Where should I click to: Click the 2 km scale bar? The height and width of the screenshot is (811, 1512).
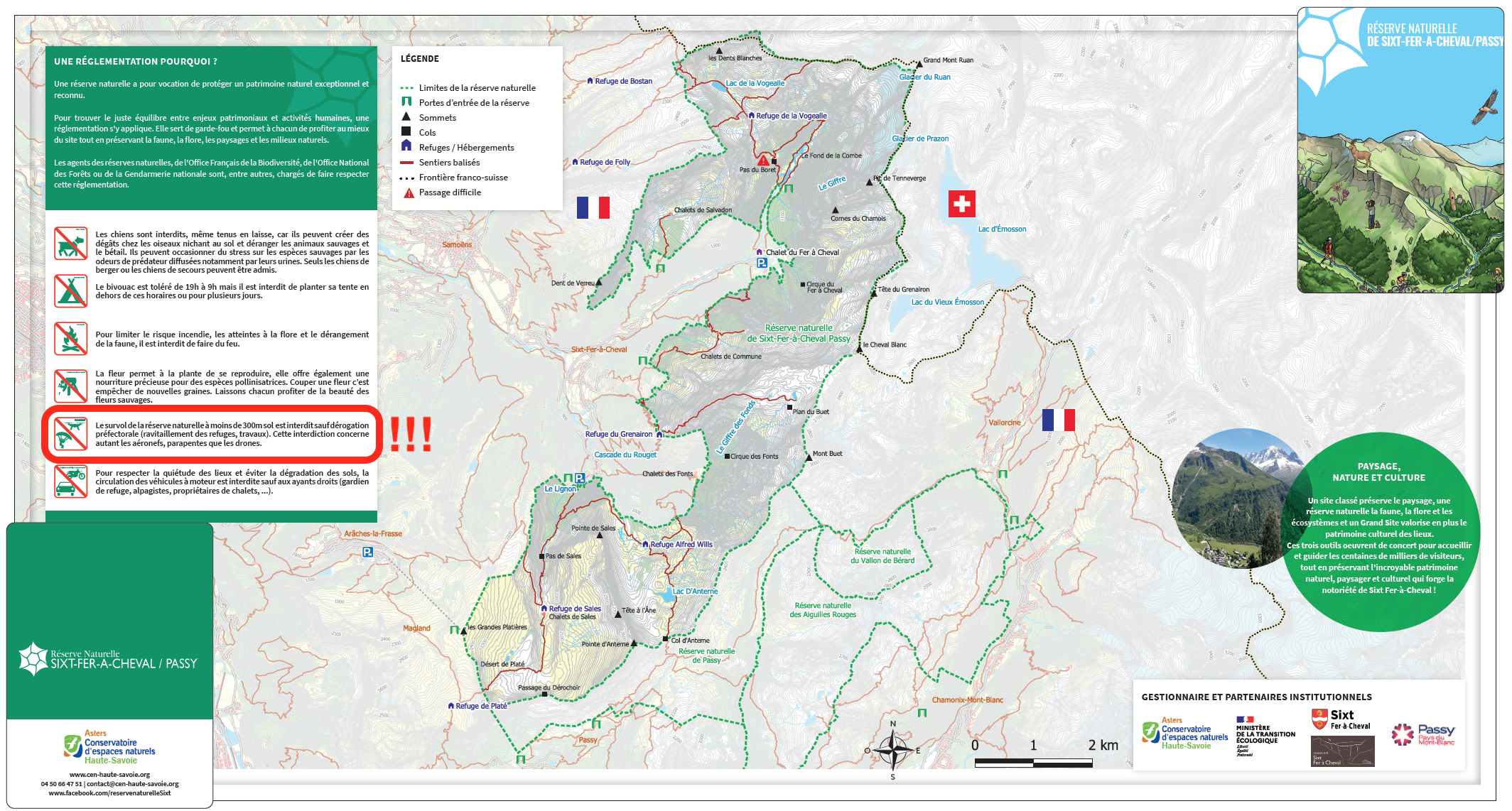click(1033, 763)
